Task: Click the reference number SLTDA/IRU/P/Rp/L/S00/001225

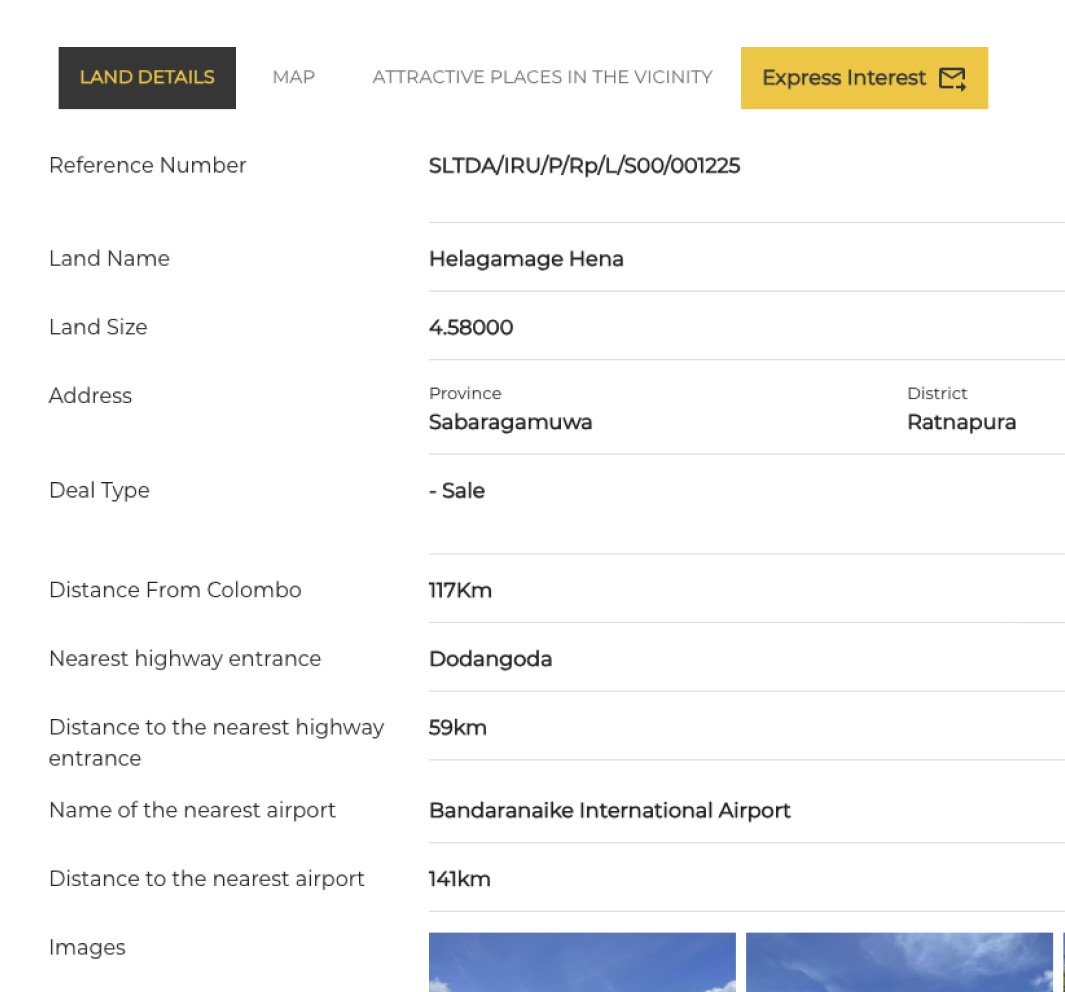Action: pos(584,166)
